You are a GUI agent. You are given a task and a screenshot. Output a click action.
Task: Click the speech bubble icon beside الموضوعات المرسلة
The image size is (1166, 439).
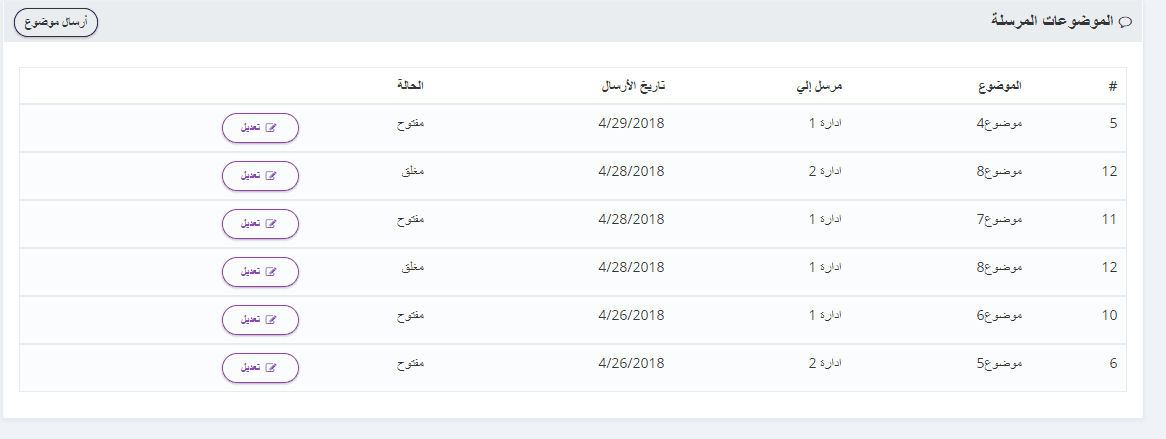1125,22
